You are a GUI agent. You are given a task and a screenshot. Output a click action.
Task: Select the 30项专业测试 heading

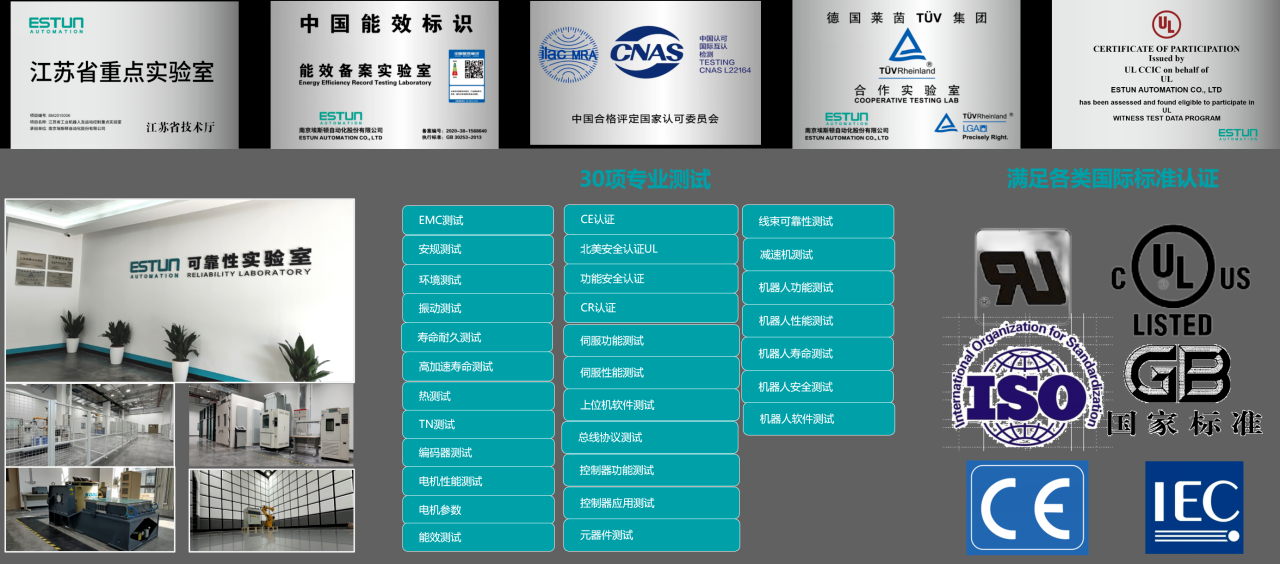click(645, 180)
